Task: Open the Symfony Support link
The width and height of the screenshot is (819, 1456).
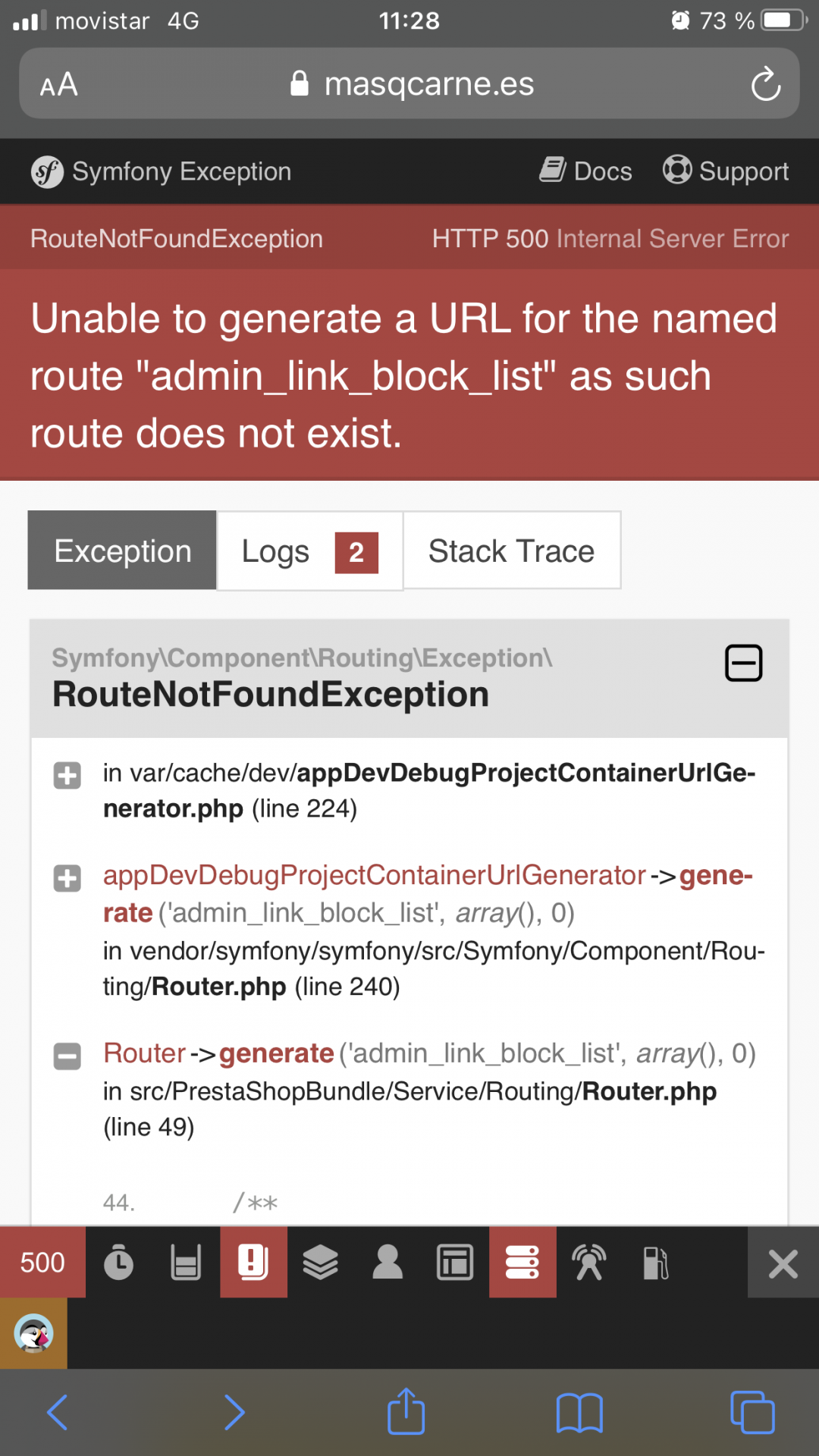Action: 726,171
